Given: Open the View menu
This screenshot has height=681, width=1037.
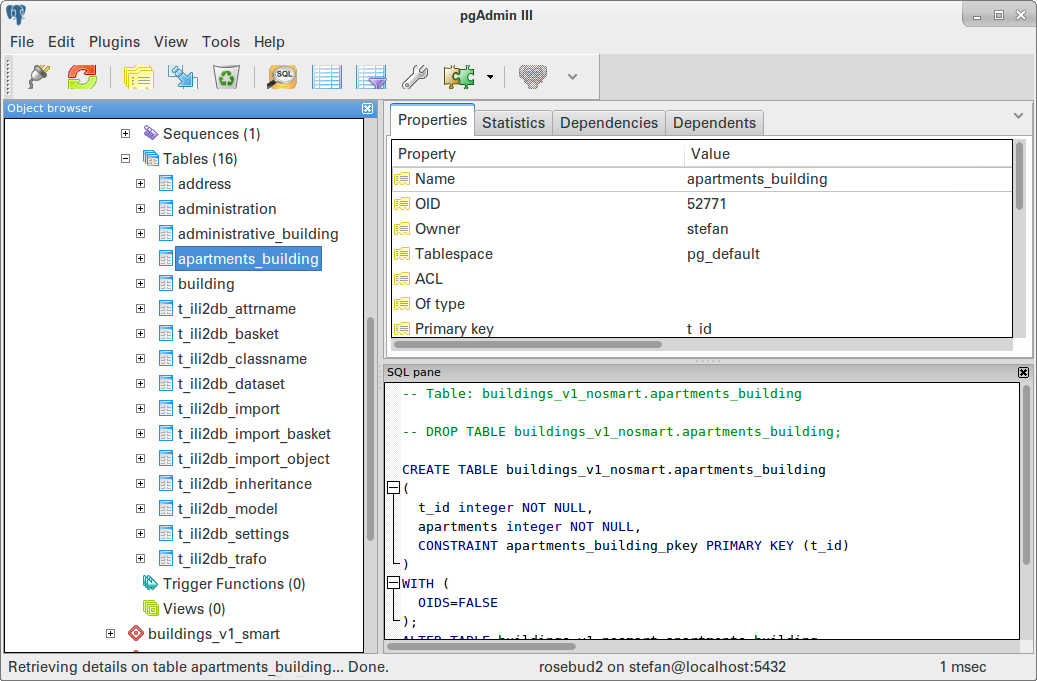Looking at the screenshot, I should point(171,42).
